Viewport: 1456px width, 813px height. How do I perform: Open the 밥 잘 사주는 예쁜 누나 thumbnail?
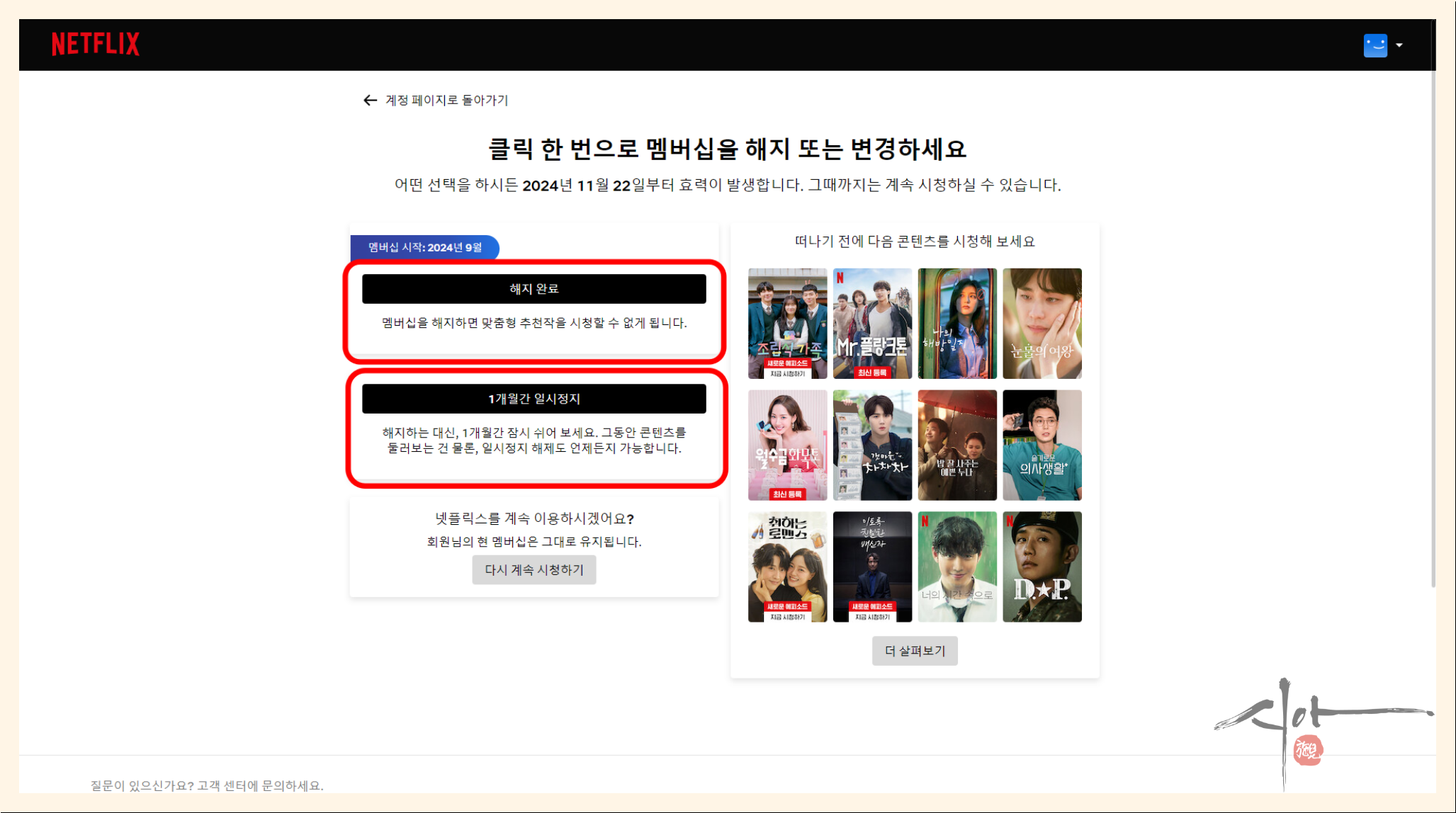(956, 445)
